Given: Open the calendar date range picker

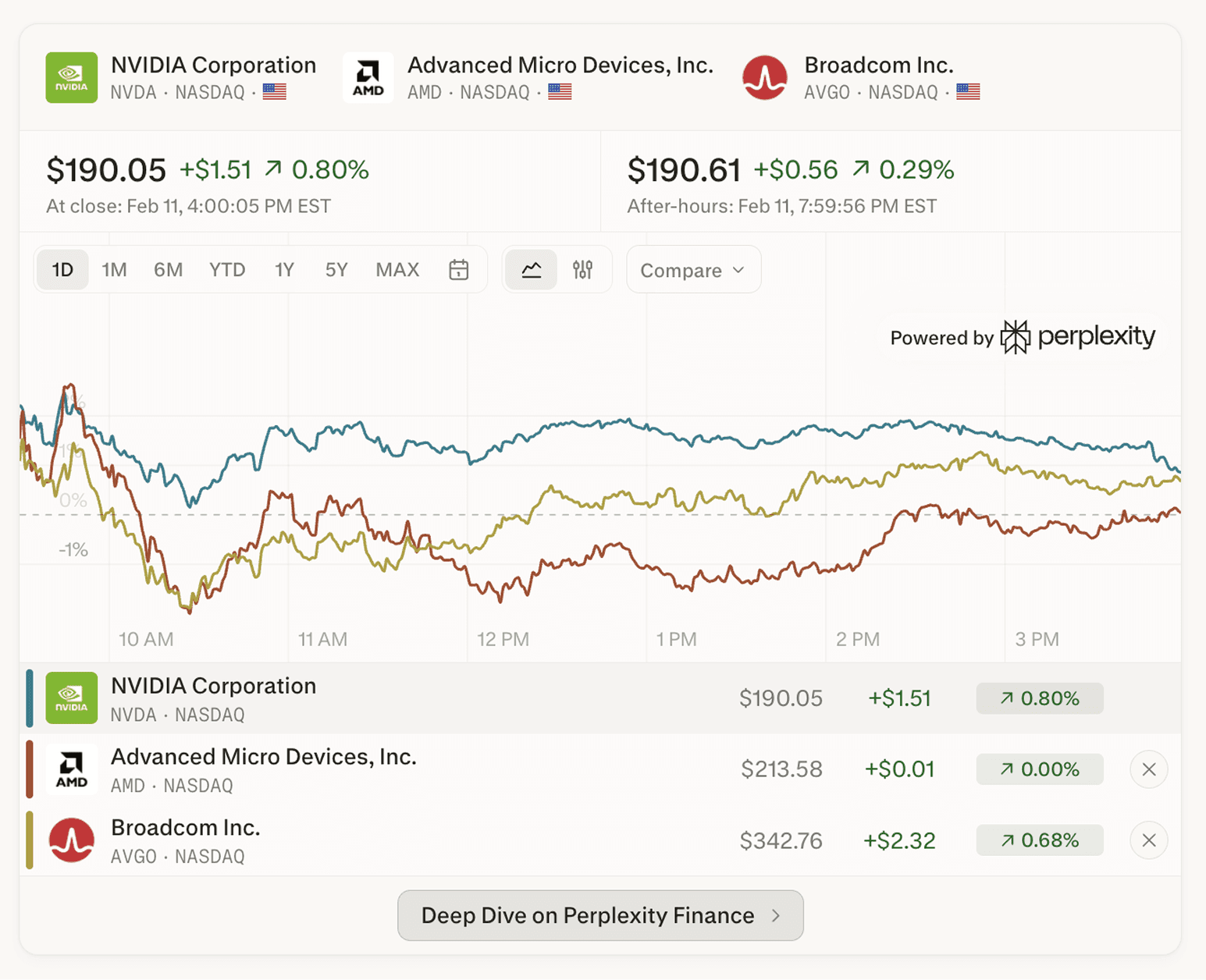Looking at the screenshot, I should [x=459, y=270].
